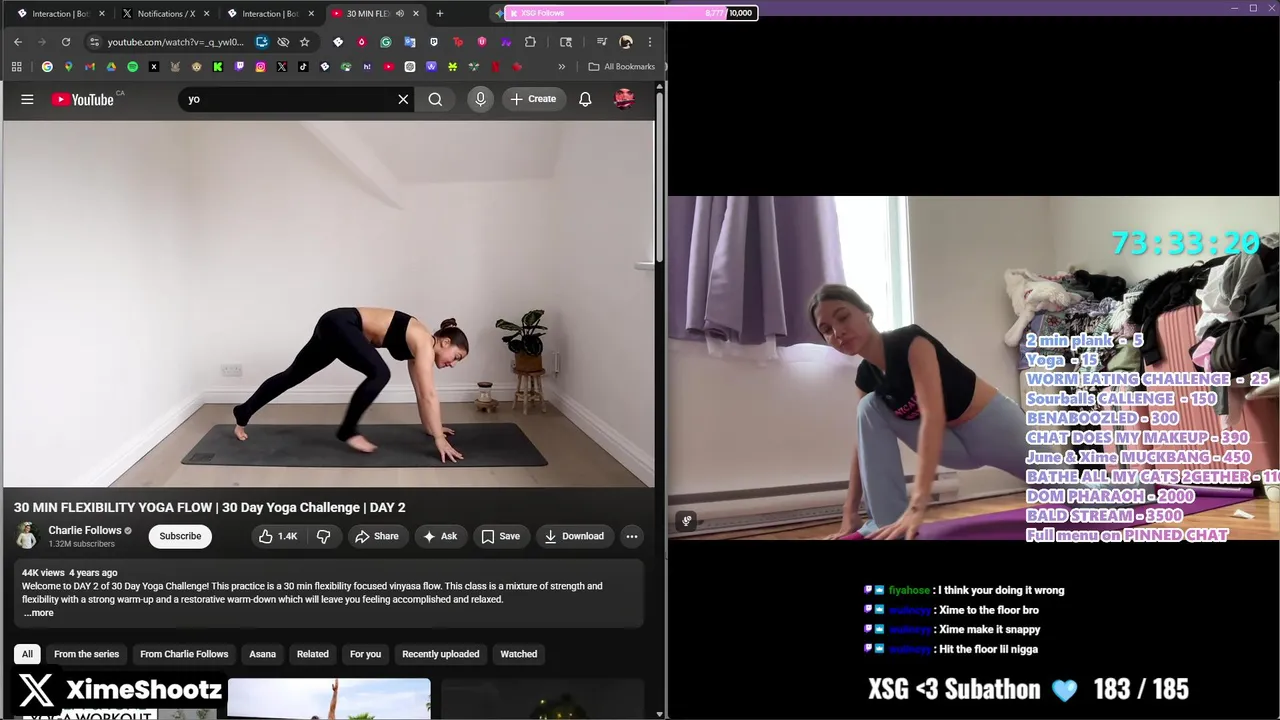Open the Gmail bookmark
Screen dimensions: 1280x720
(90, 67)
